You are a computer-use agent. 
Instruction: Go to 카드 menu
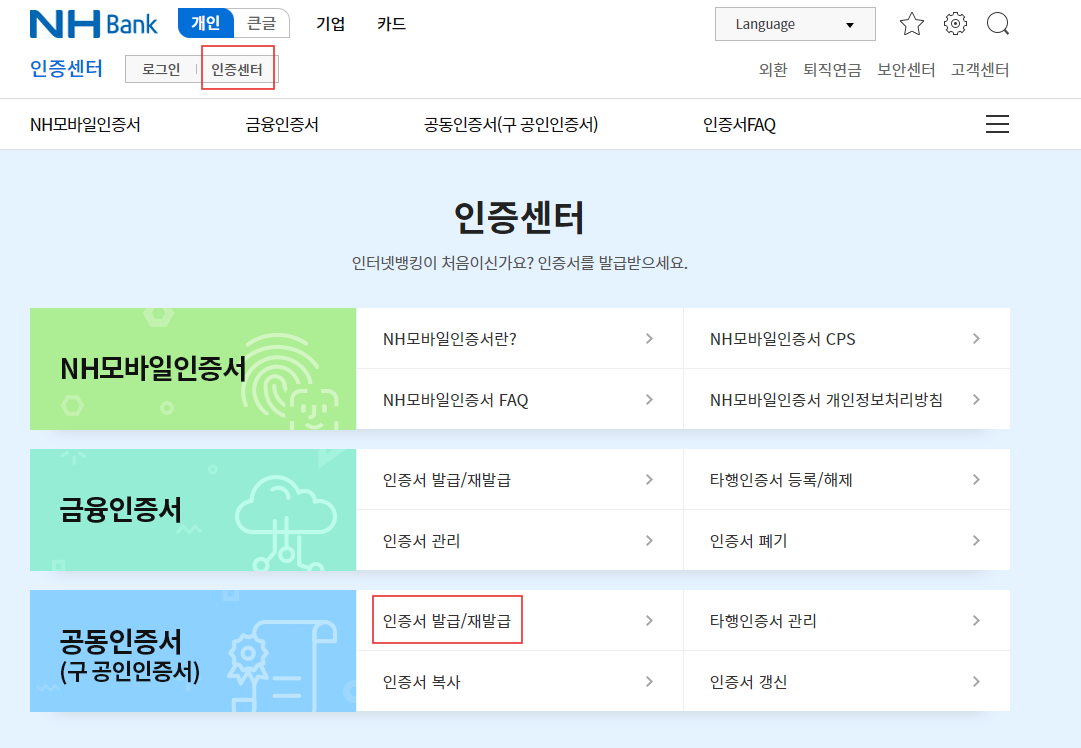tap(392, 24)
